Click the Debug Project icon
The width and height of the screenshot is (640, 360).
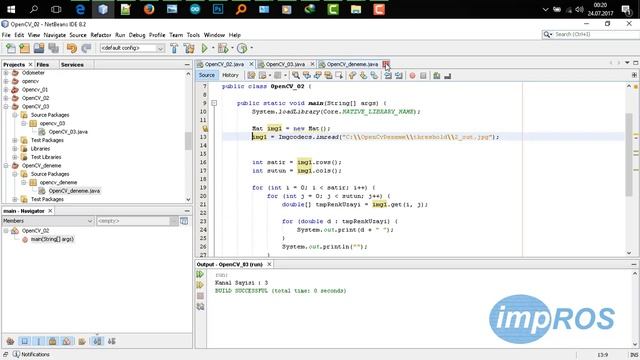[x=223, y=48]
